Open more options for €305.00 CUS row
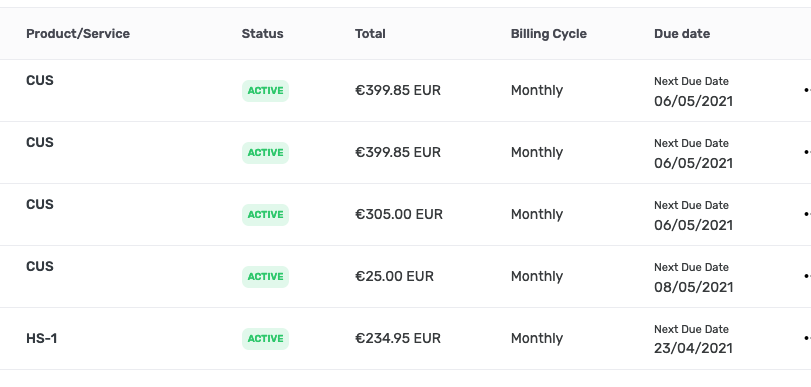 tap(807, 214)
